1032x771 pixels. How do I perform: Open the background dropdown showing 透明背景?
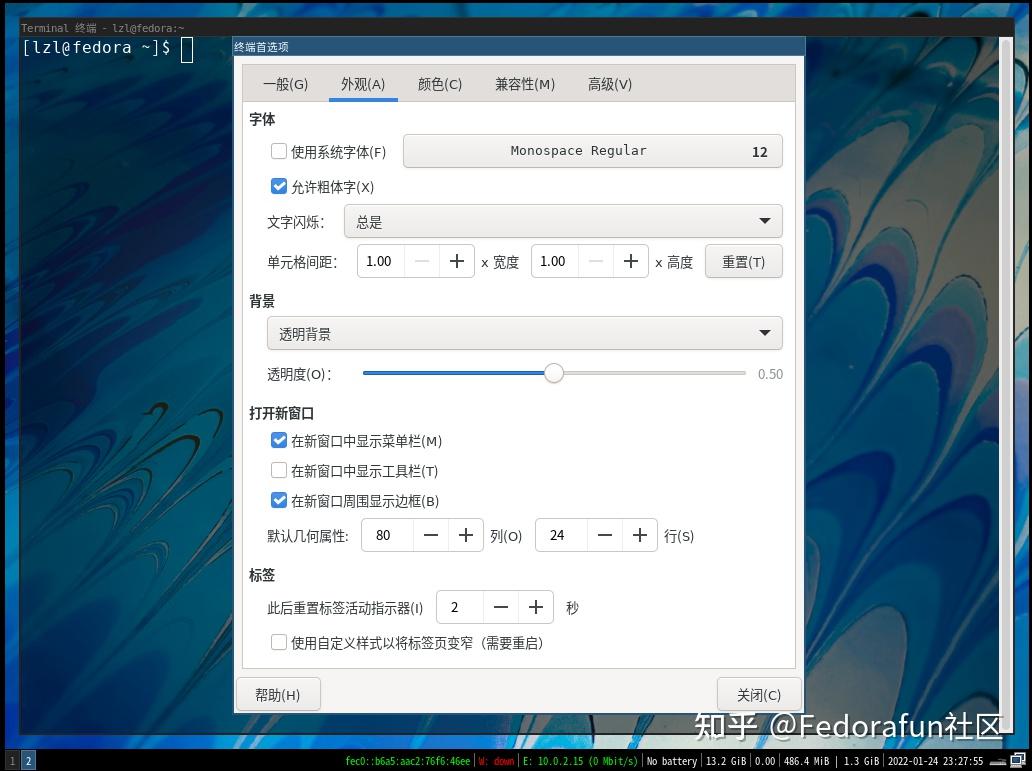(x=525, y=332)
